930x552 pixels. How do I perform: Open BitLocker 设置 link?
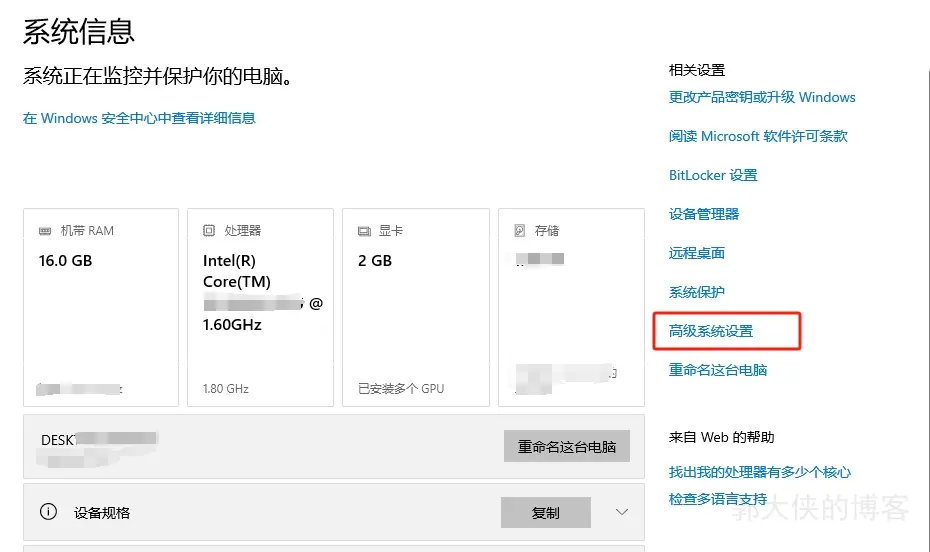713,176
